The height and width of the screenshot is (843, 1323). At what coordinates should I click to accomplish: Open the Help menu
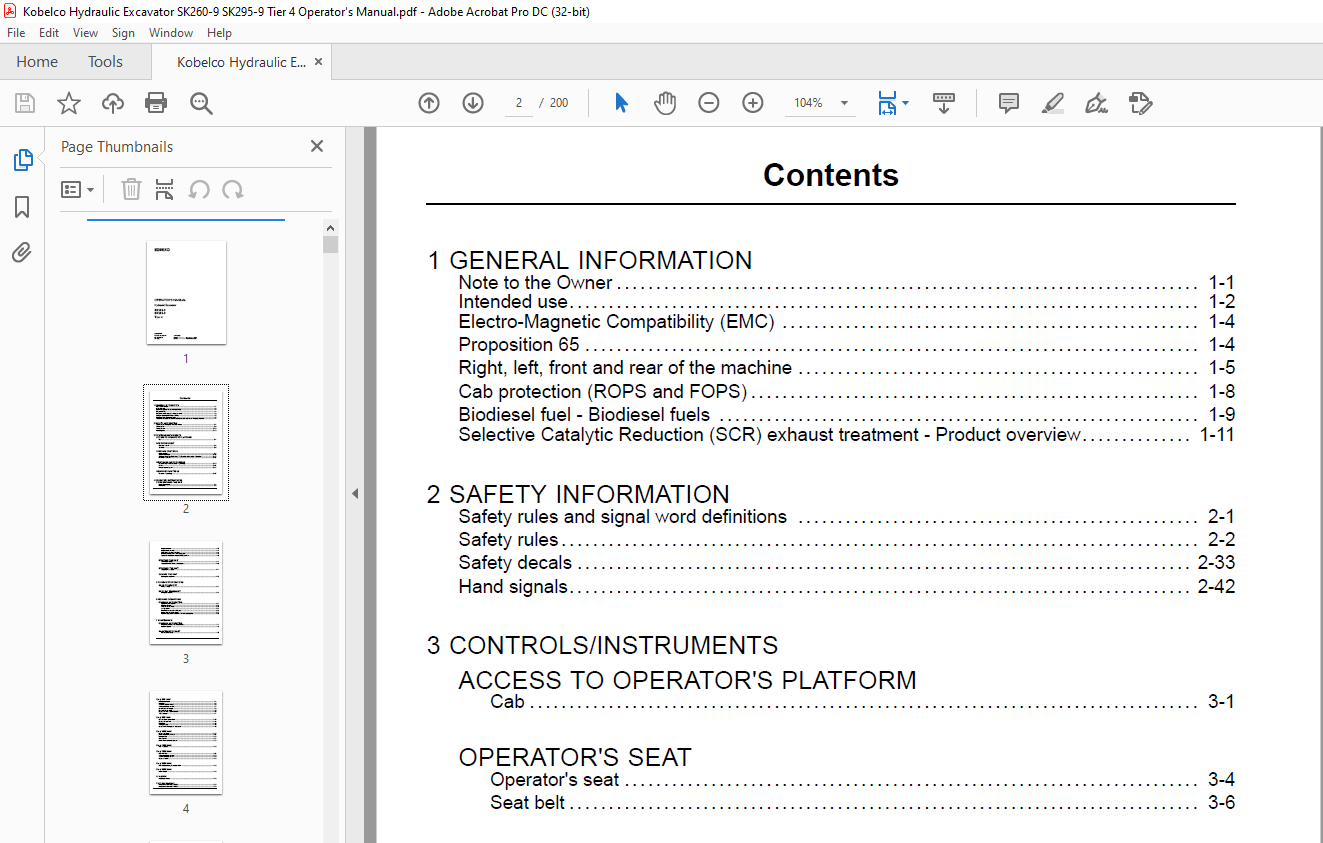tap(219, 33)
